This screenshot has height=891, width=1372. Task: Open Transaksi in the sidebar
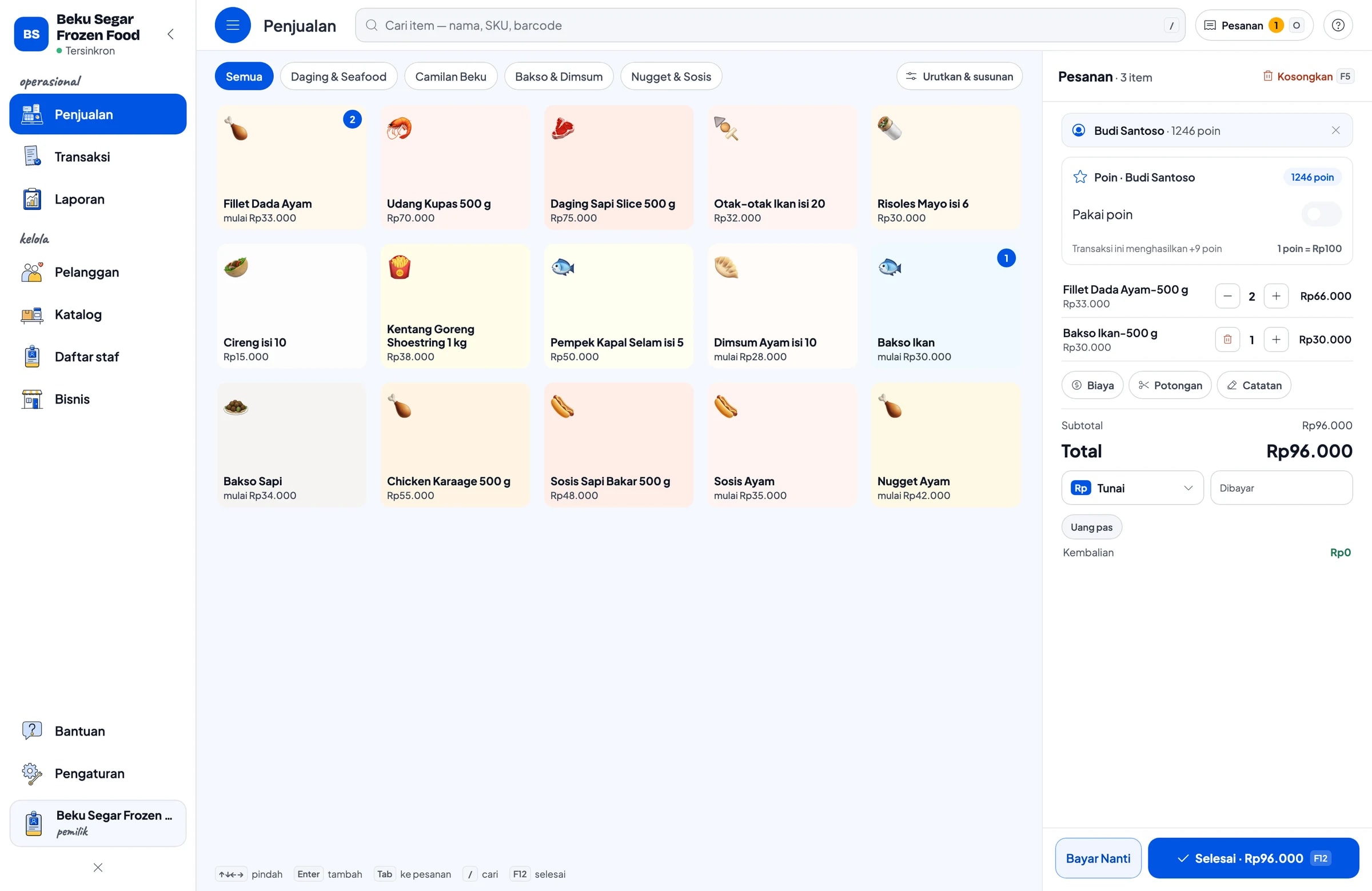(98, 157)
